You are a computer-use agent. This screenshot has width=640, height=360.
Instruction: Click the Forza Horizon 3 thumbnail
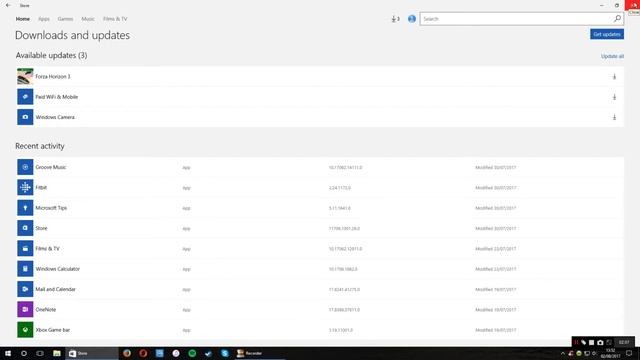point(25,76)
